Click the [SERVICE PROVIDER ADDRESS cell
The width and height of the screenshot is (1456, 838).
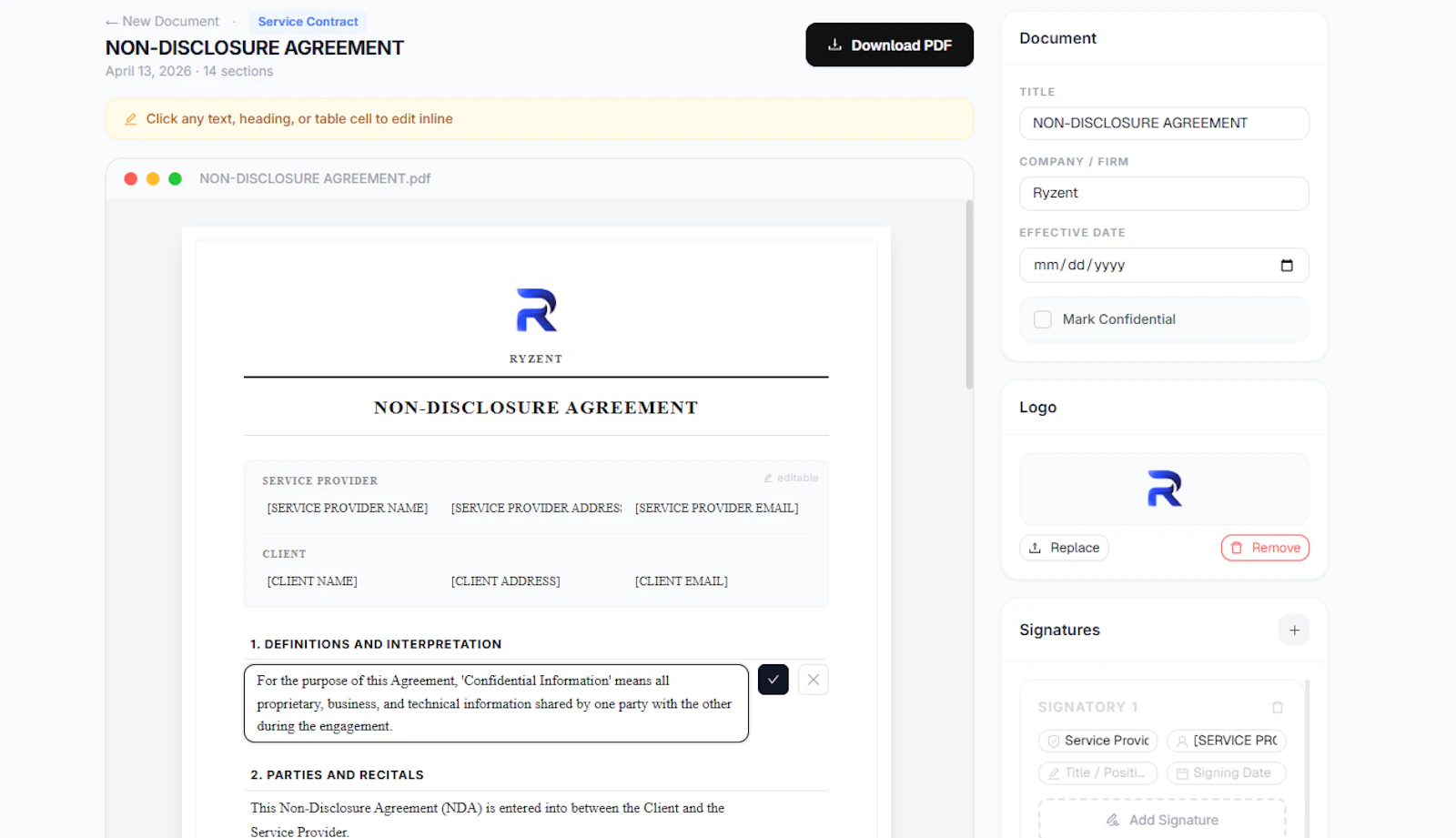coord(537,508)
